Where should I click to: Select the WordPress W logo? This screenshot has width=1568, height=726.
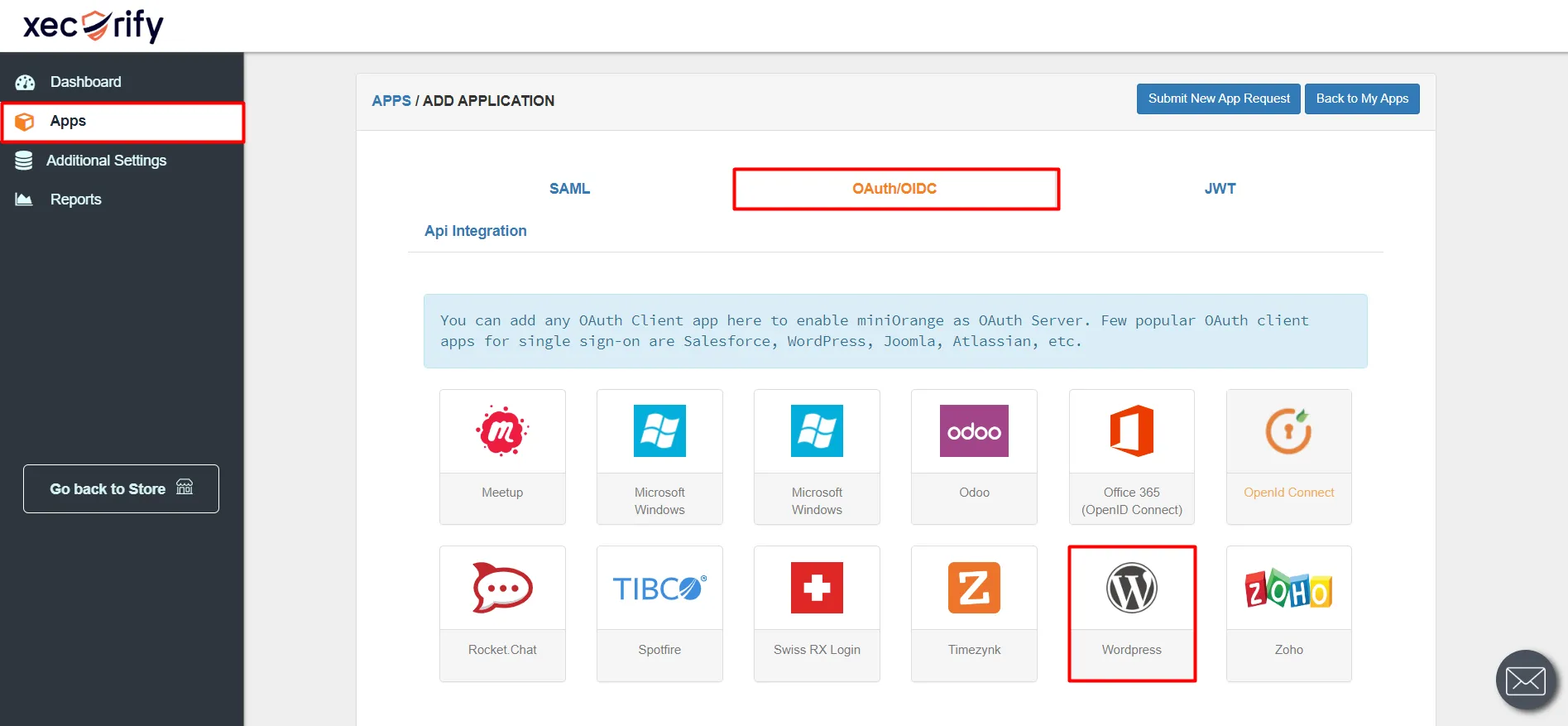(x=1131, y=588)
